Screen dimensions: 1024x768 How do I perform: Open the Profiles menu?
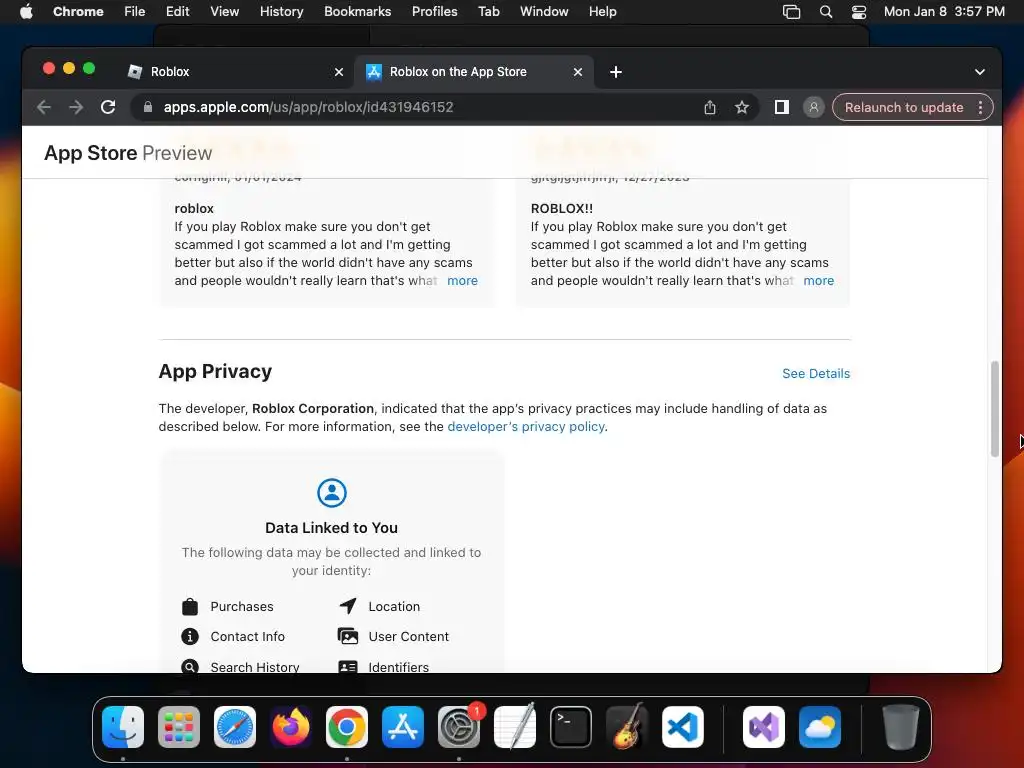434,12
